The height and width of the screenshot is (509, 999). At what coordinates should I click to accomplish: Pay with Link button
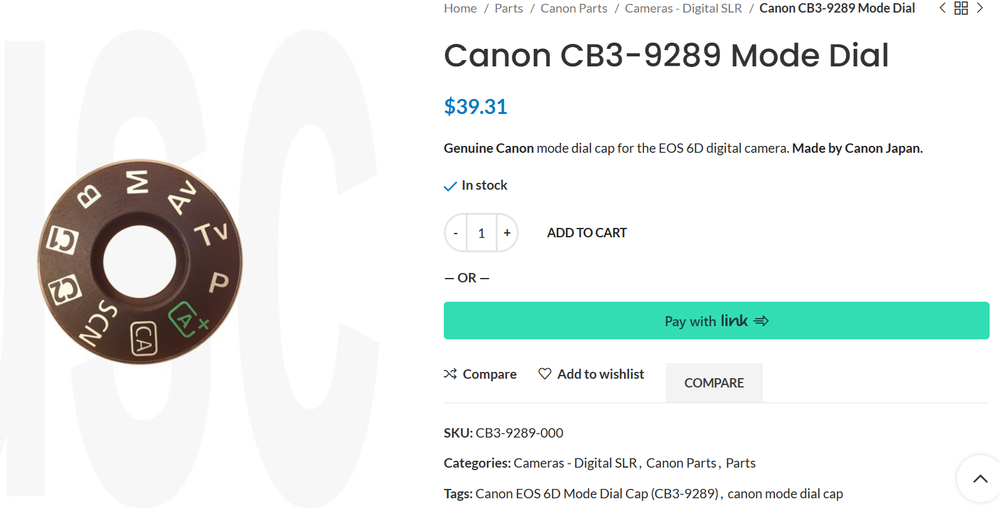coord(716,321)
